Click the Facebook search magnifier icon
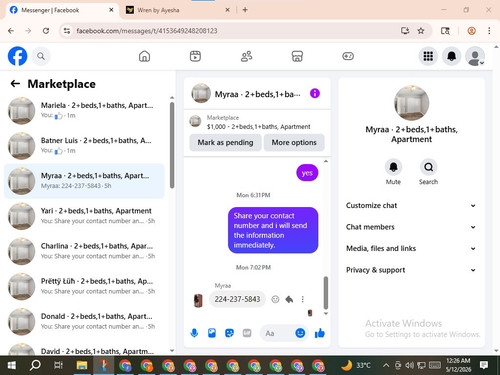Viewport: 500px width, 375px height. pos(41,56)
